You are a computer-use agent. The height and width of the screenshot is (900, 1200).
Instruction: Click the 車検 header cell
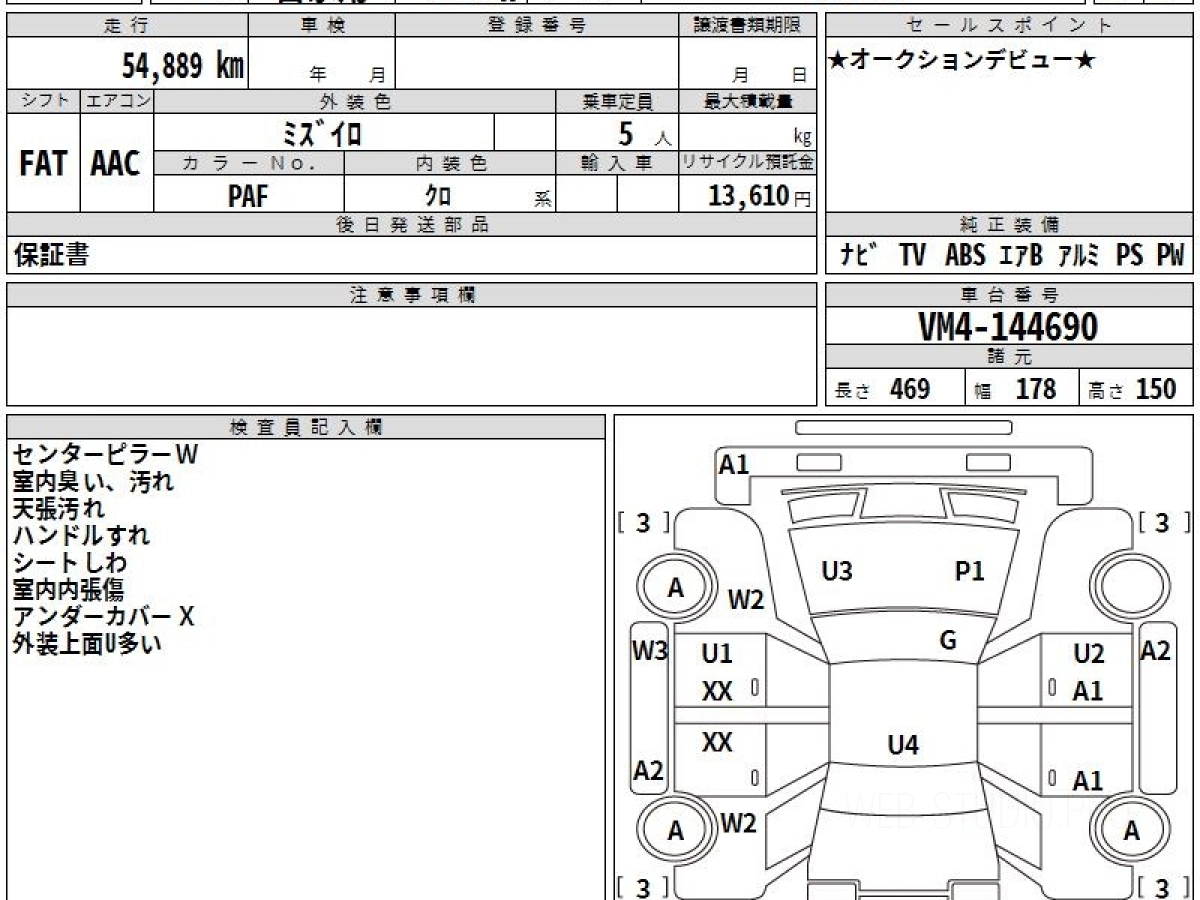(x=321, y=26)
